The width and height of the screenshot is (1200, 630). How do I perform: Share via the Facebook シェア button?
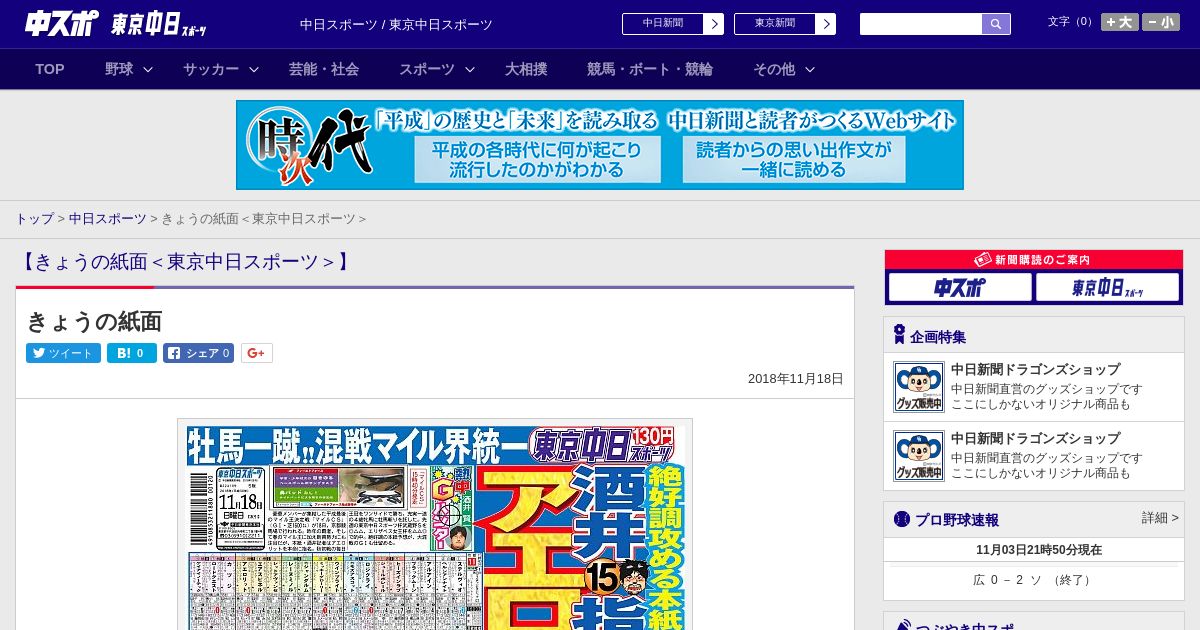(199, 353)
